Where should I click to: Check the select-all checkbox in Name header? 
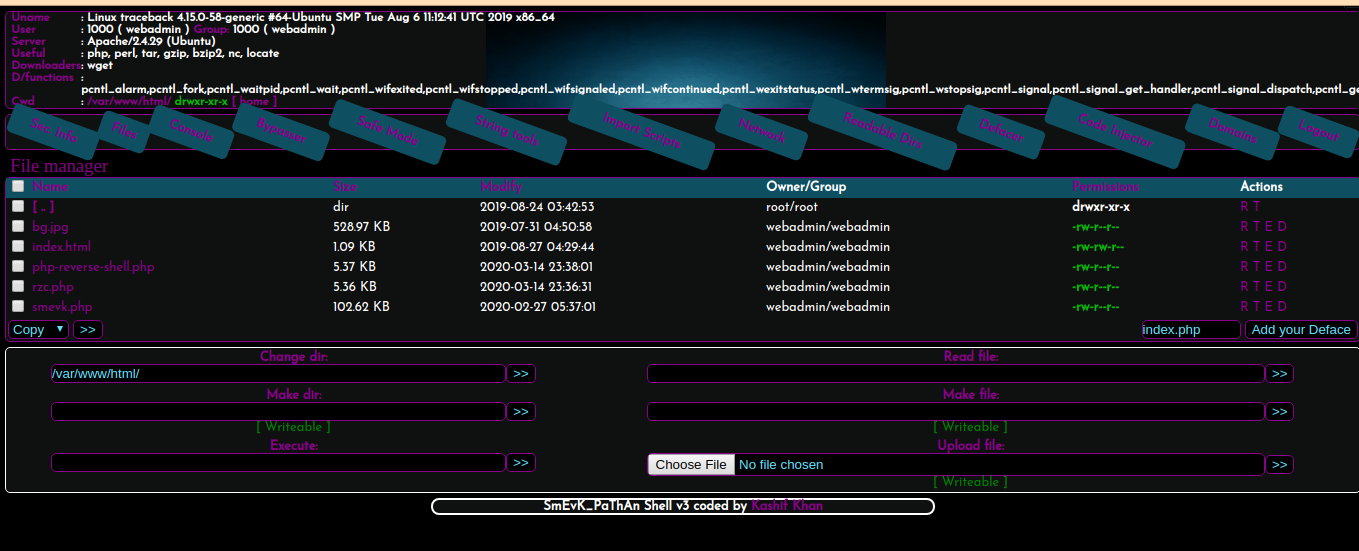coord(18,186)
